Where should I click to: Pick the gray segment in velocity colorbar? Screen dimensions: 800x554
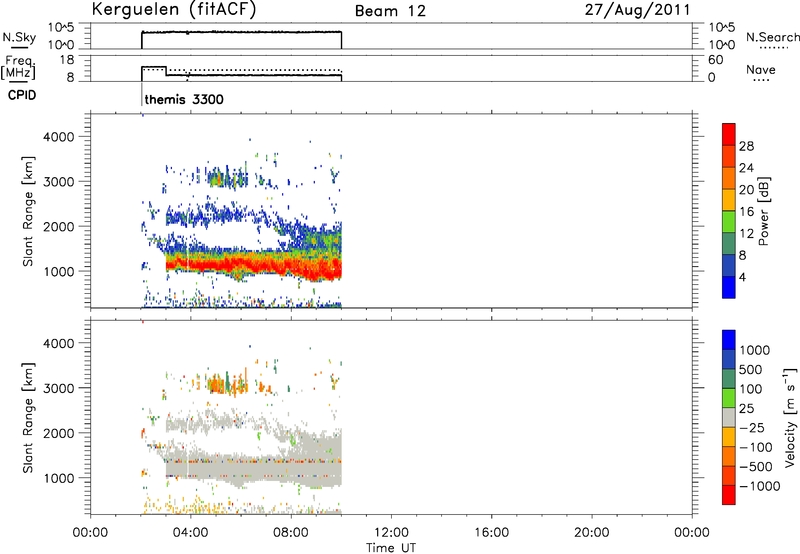point(729,418)
